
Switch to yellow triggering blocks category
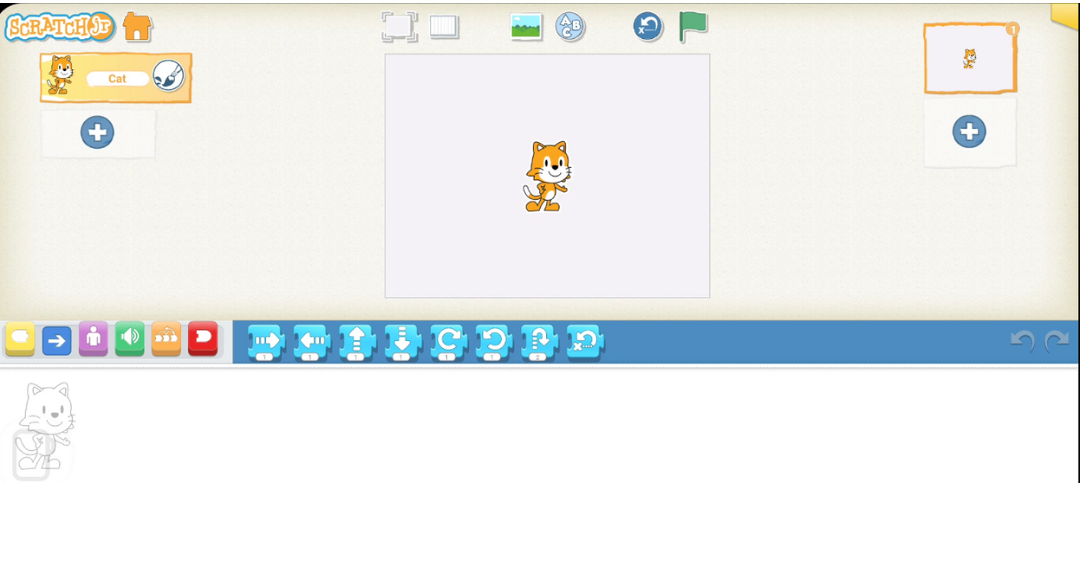[x=20, y=340]
